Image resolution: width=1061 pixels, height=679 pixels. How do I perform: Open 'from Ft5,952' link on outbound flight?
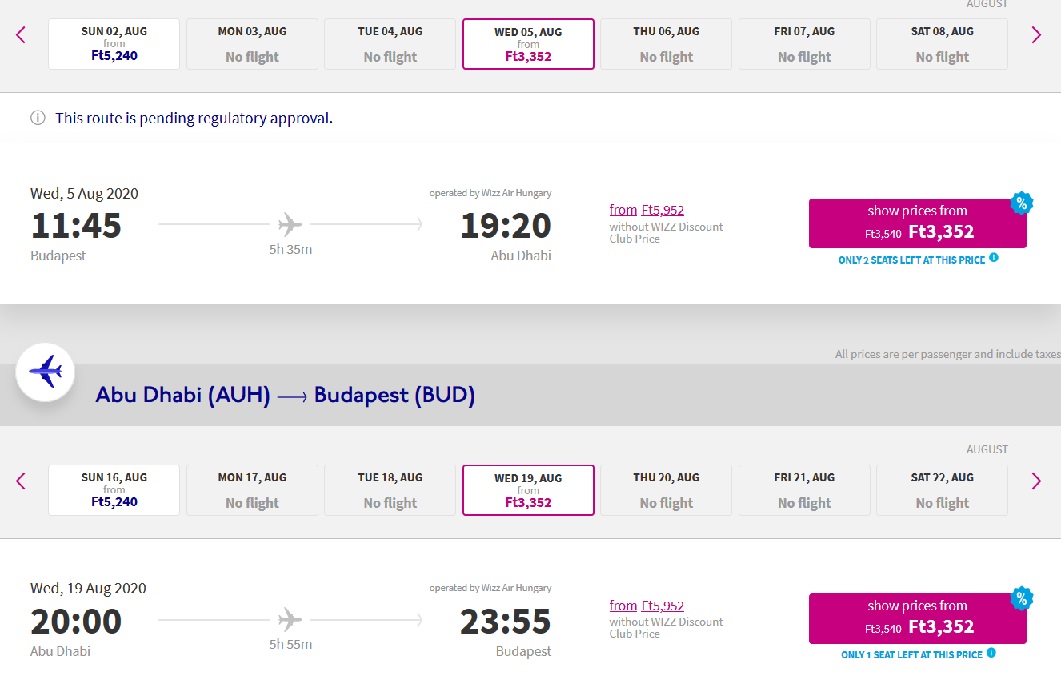pyautogui.click(x=646, y=211)
